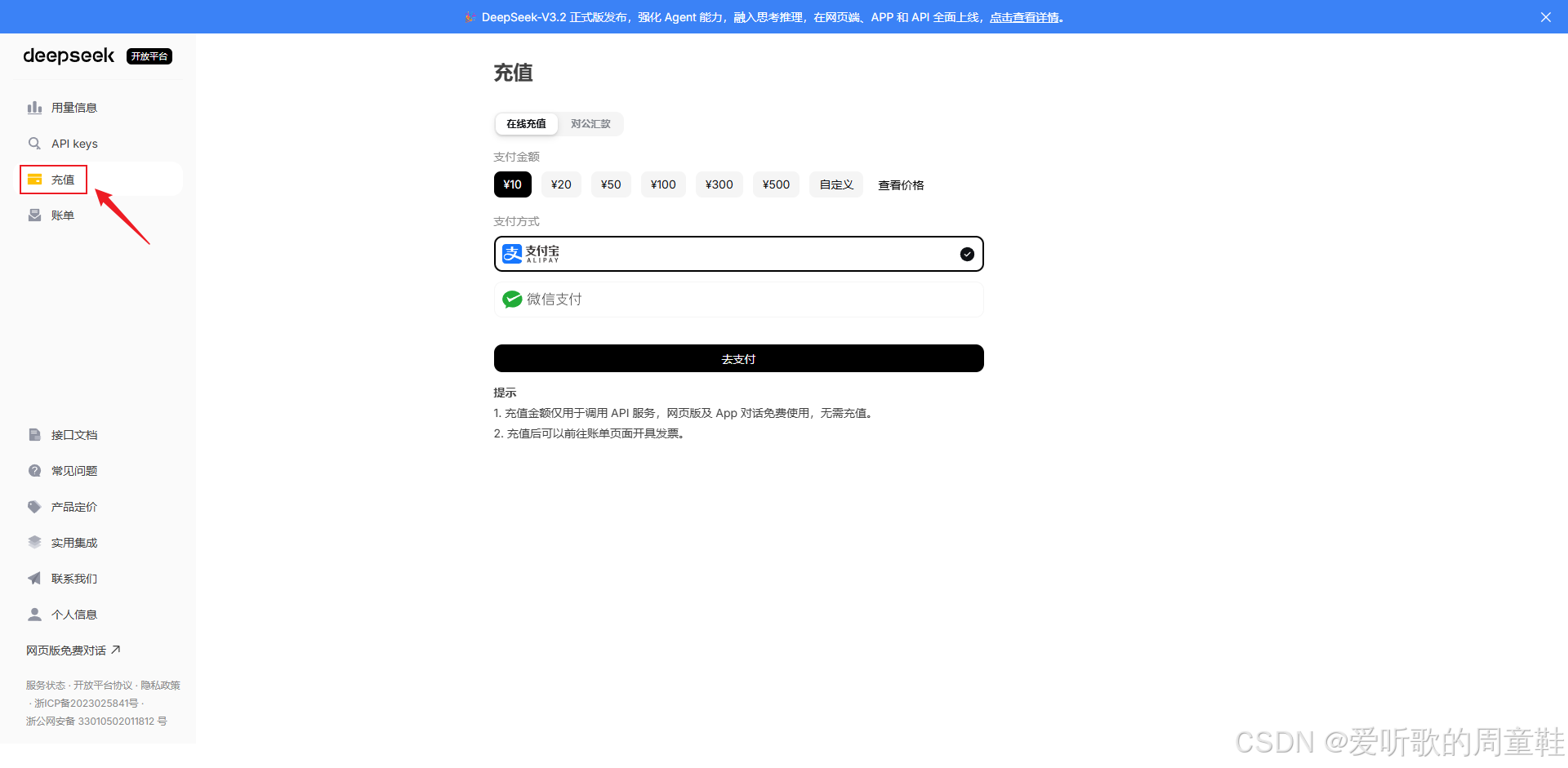This screenshot has height=768, width=1568.
Task: Switch to the 在线充值 tab
Action: point(526,124)
